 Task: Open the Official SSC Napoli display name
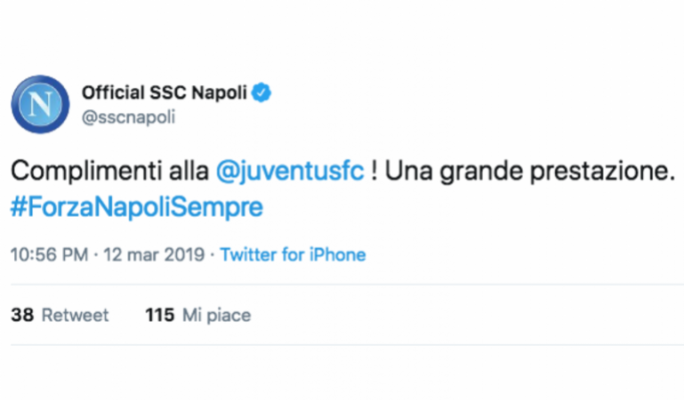click(164, 92)
